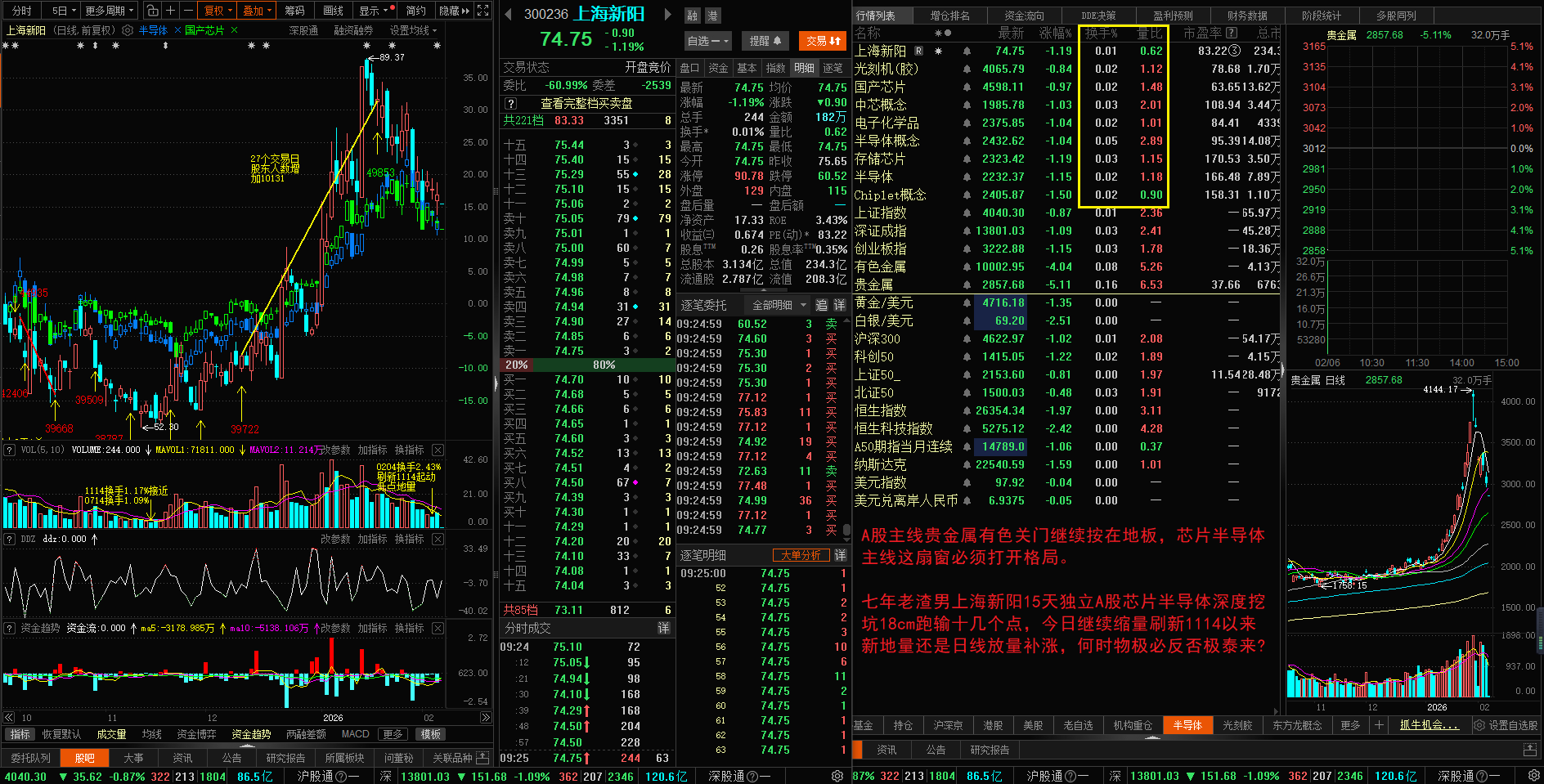Click the 港 Hong Kong connect badge
Image resolution: width=1544 pixels, height=784 pixels.
tap(712, 16)
